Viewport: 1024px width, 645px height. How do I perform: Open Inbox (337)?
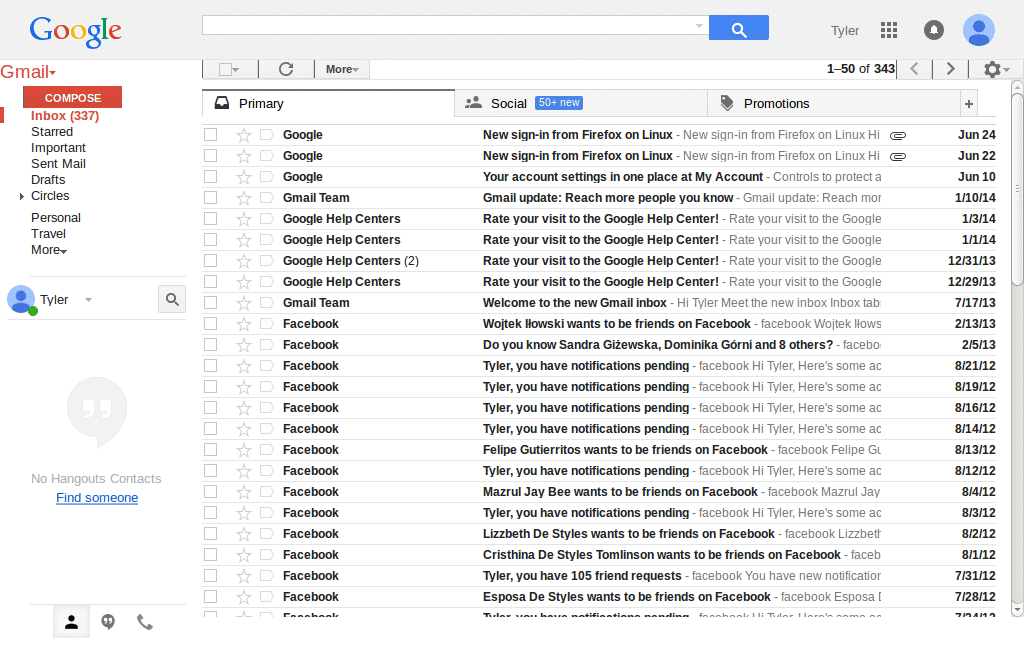click(x=65, y=116)
